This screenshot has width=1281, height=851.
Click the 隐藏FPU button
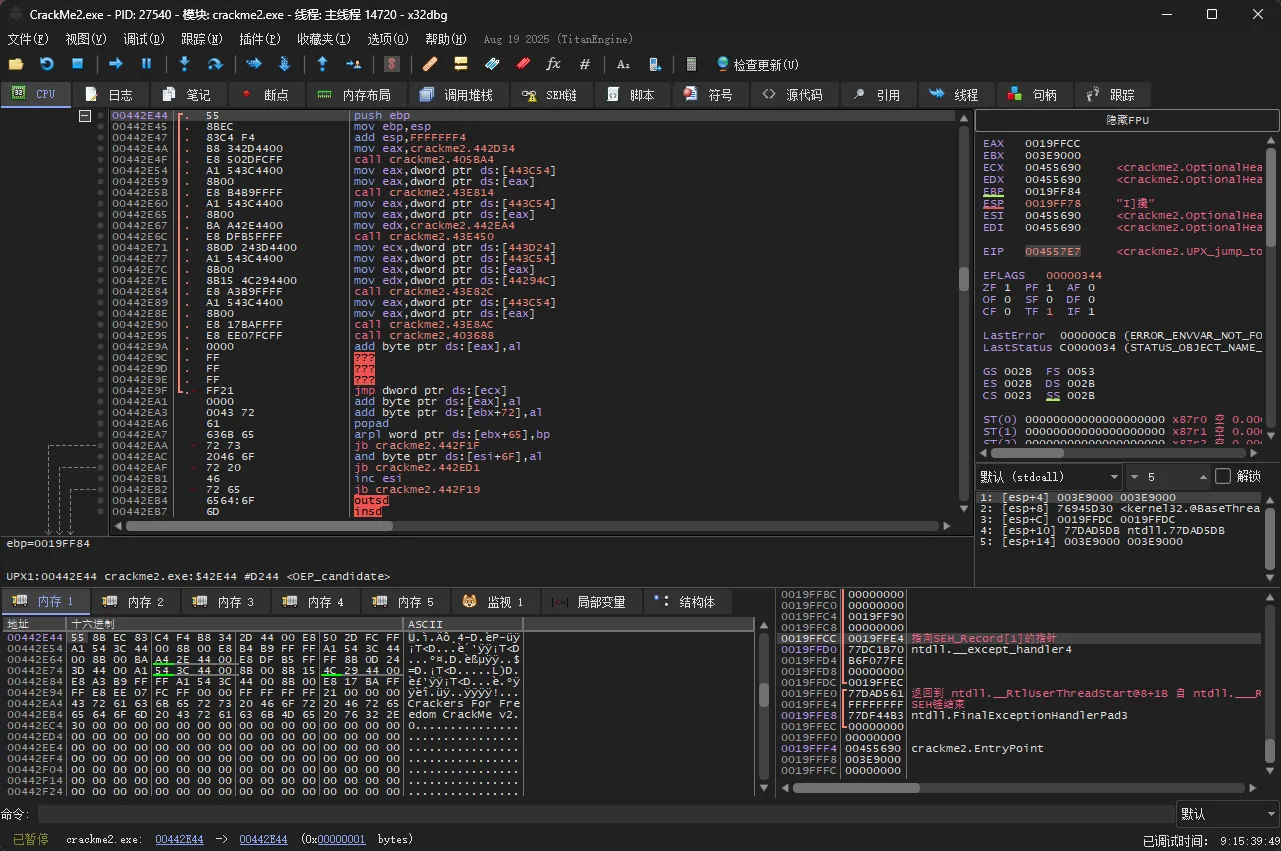1127,120
